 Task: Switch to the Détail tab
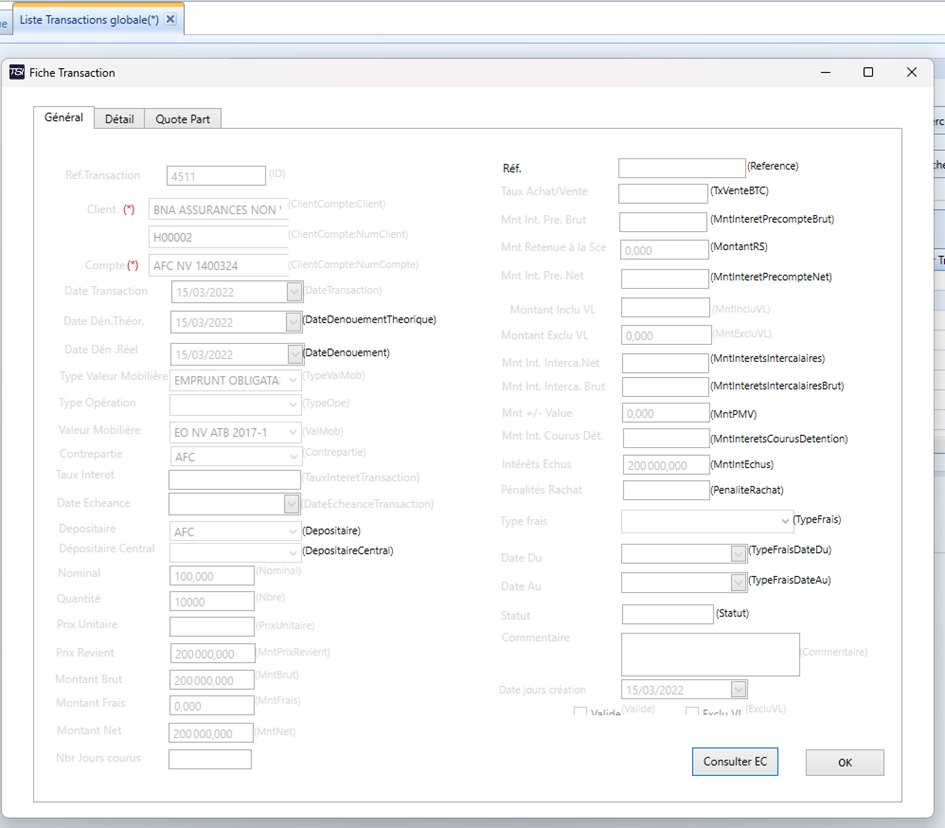[119, 119]
